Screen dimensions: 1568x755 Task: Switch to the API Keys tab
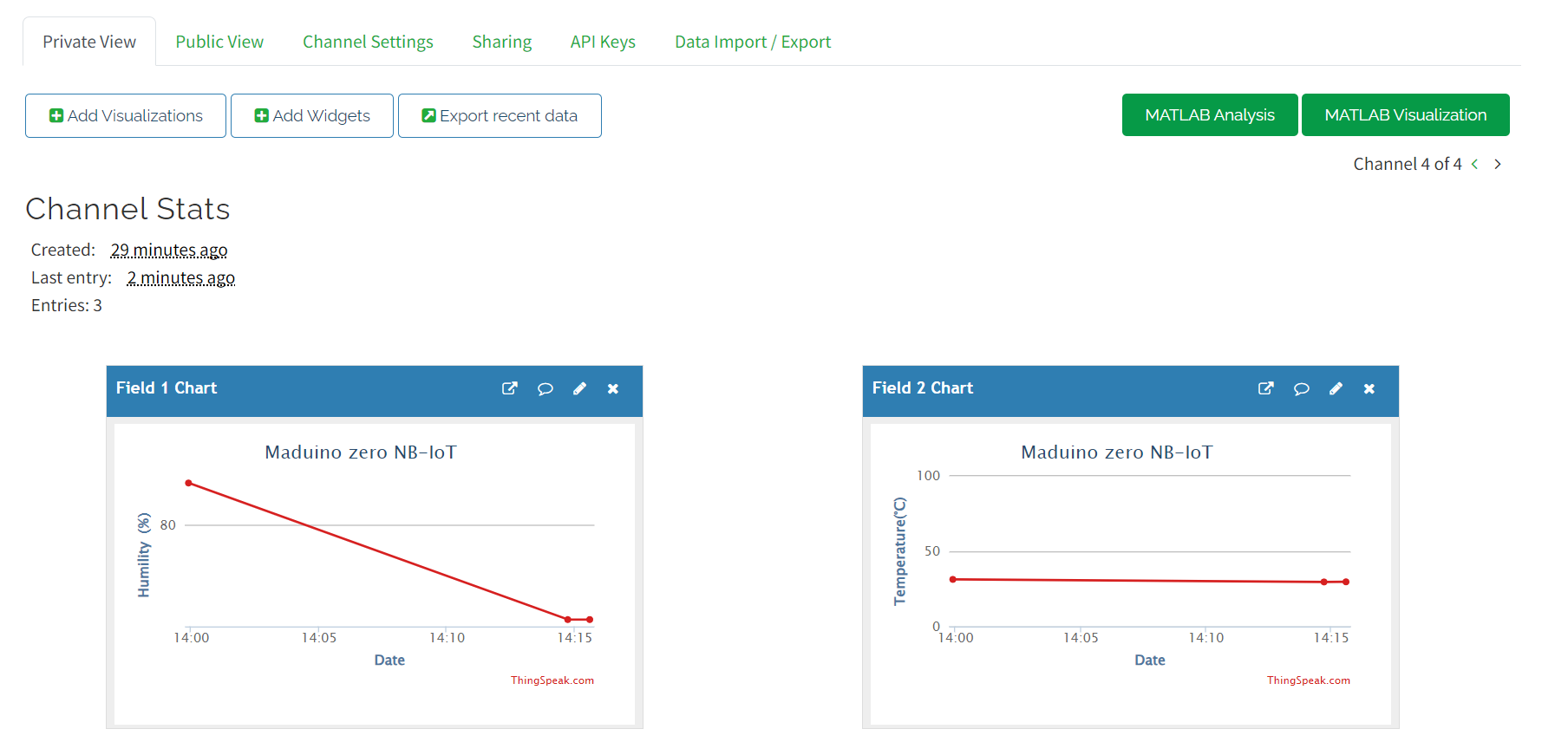603,42
